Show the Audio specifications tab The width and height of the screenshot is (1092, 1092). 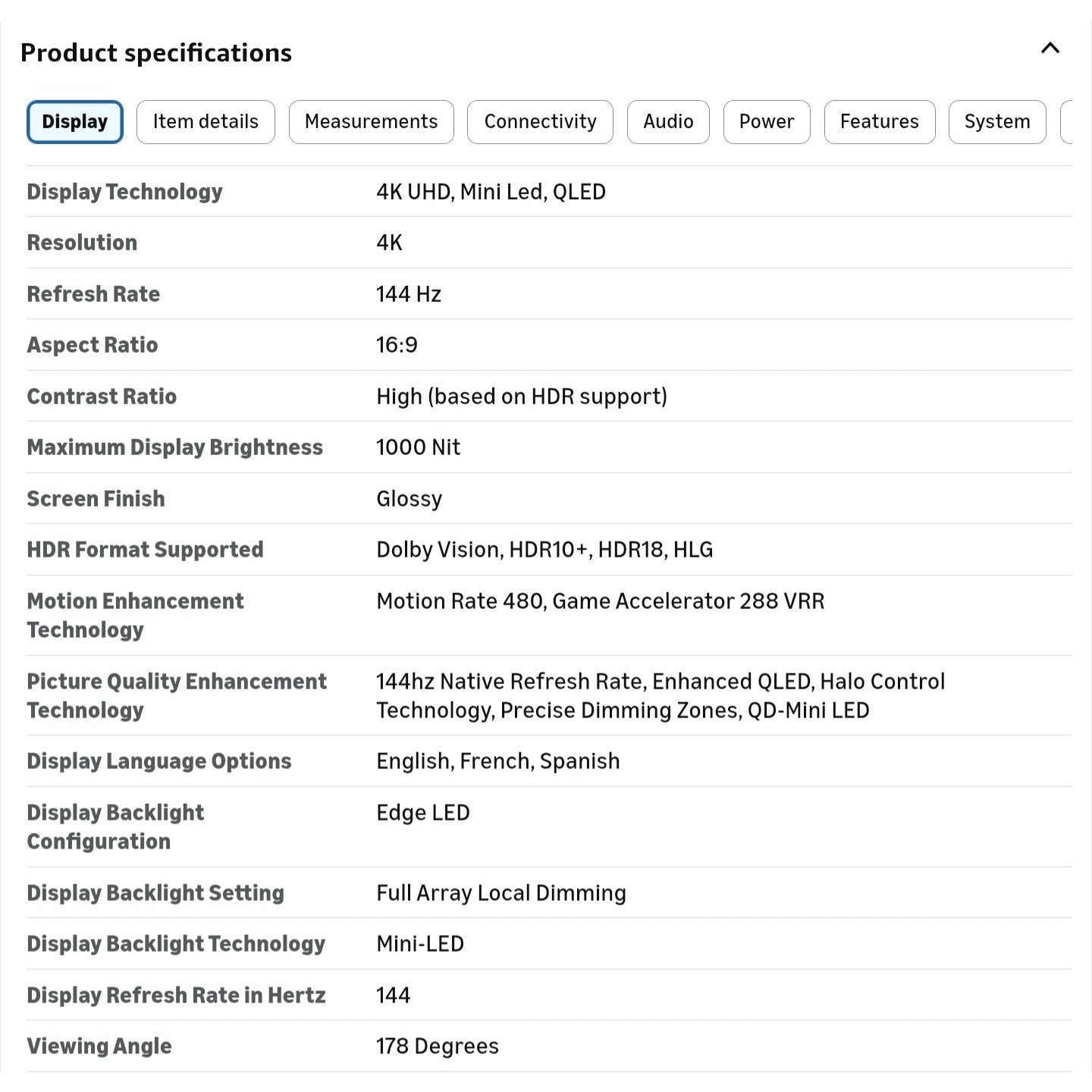pos(668,122)
